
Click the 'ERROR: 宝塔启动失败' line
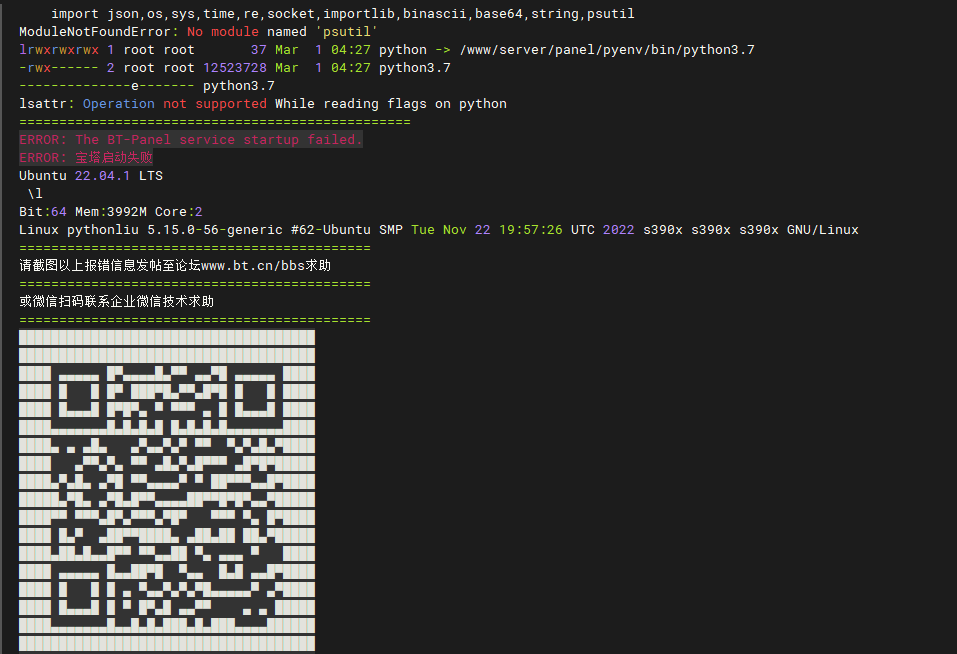[x=85, y=157]
